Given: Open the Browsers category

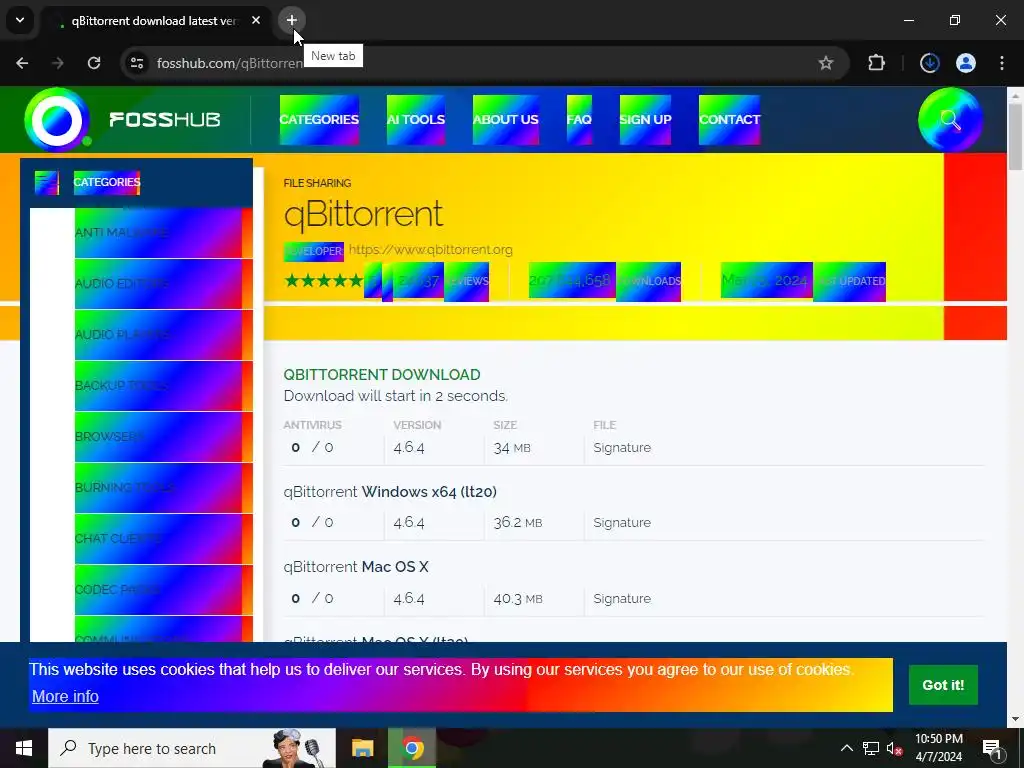Looking at the screenshot, I should 163,437.
